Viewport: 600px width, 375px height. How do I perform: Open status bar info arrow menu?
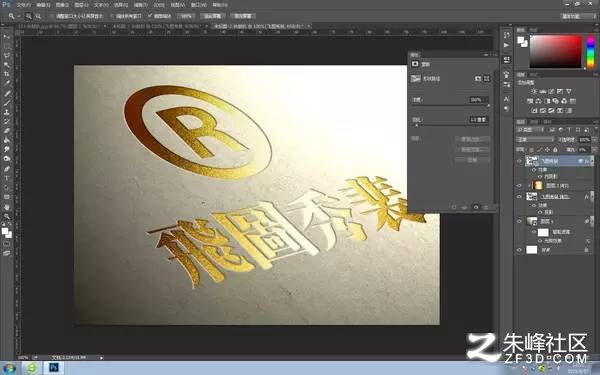tap(101, 358)
